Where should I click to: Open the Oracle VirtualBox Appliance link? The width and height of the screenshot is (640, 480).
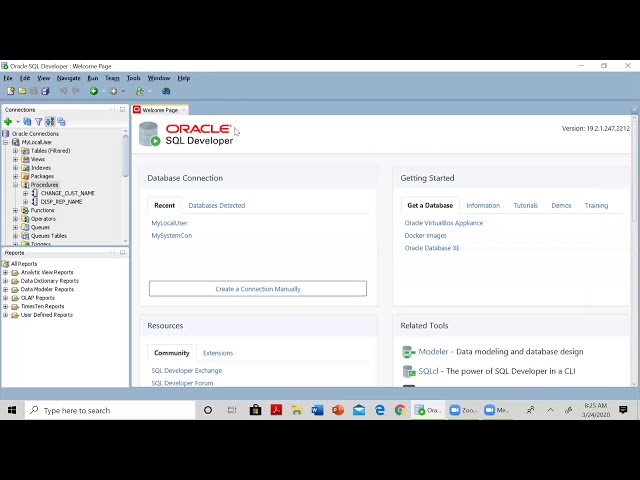tap(444, 223)
